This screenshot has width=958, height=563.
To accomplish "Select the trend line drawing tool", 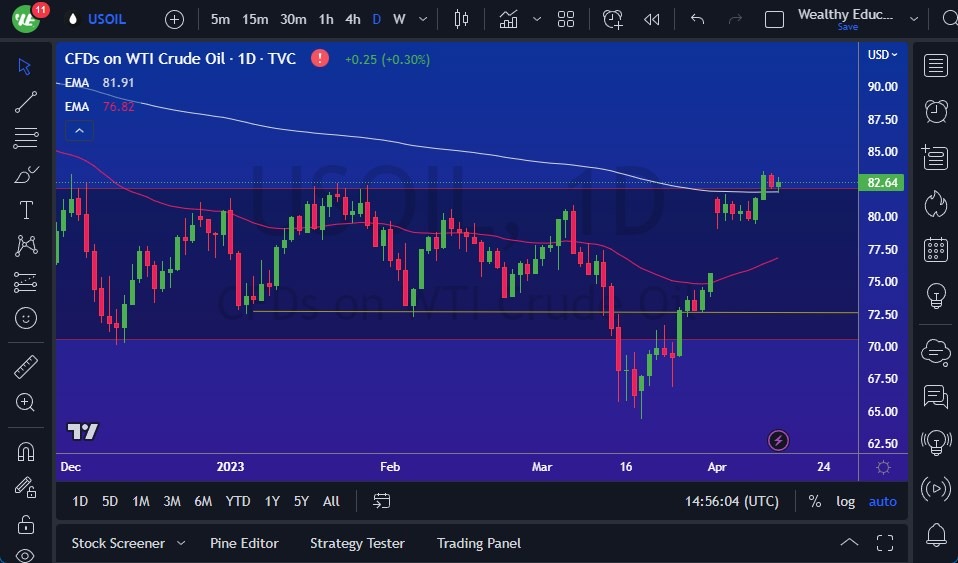I will [x=26, y=101].
